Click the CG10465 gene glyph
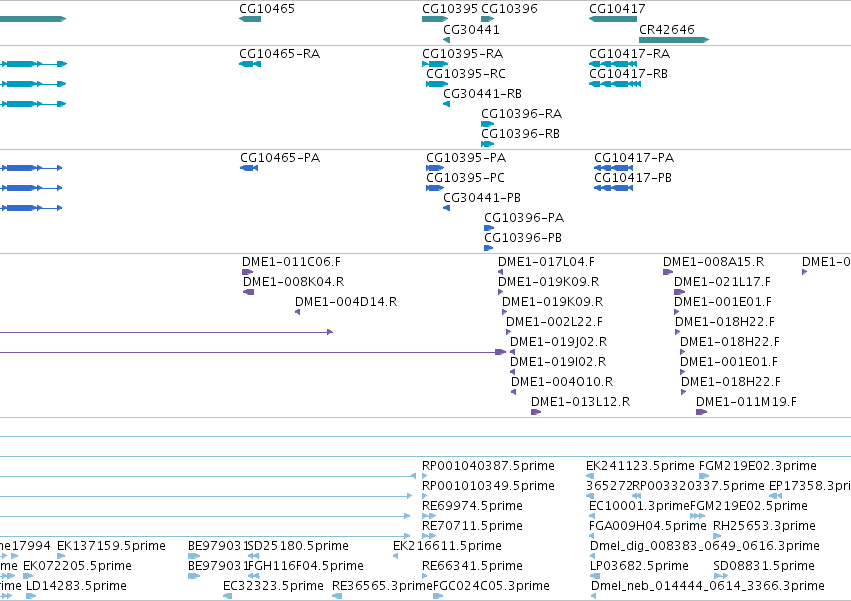 point(250,19)
